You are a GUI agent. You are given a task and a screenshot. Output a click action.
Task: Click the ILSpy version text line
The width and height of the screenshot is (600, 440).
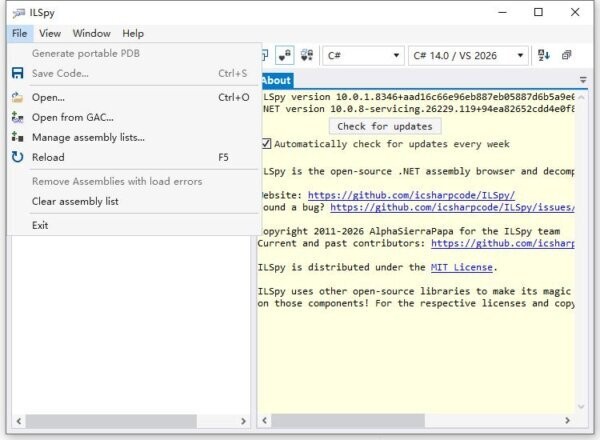[x=418, y=97]
